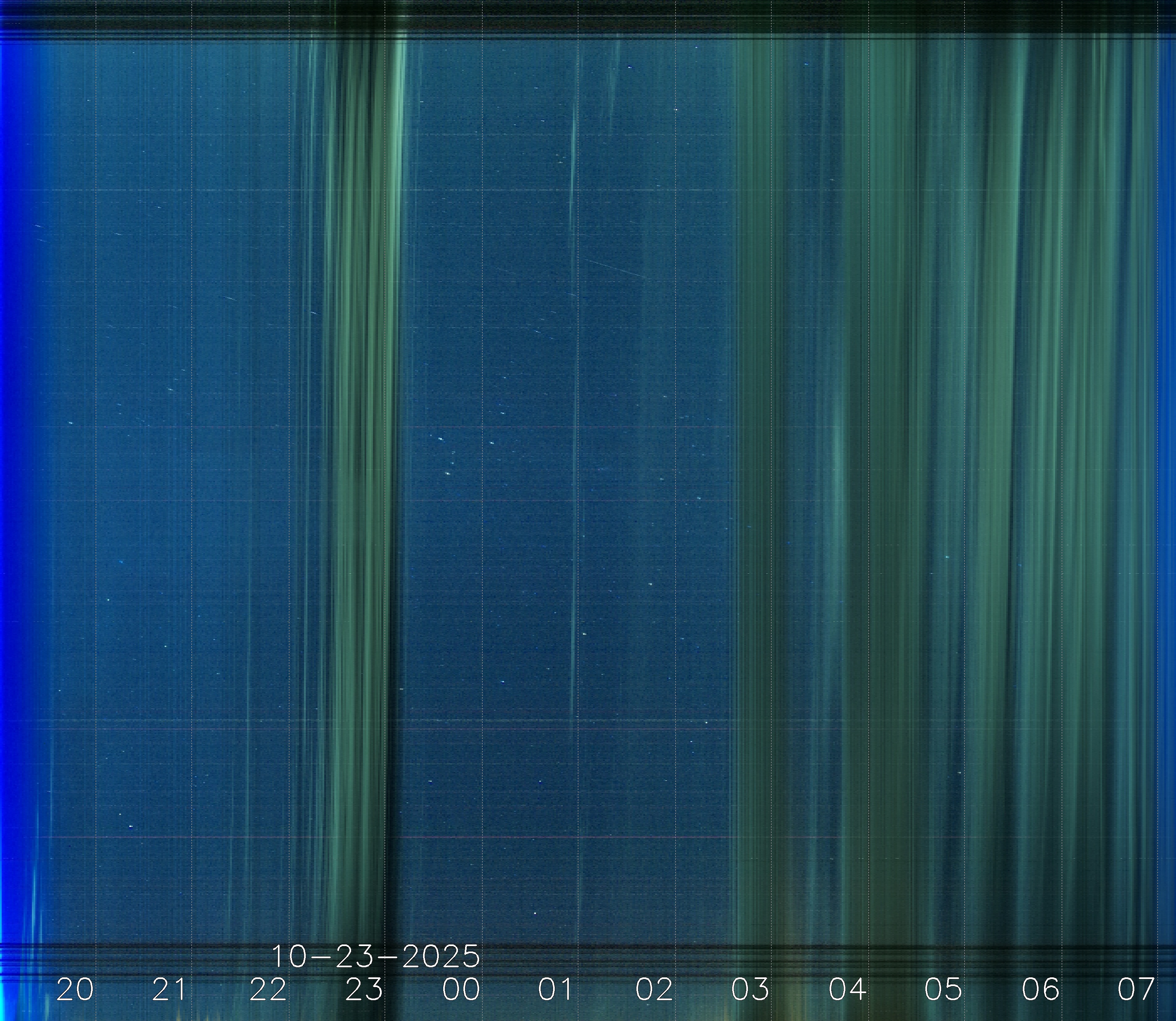The width and height of the screenshot is (1176, 1021).
Task: Click the blue dawn strip at right edge
Action: pos(1168,399)
